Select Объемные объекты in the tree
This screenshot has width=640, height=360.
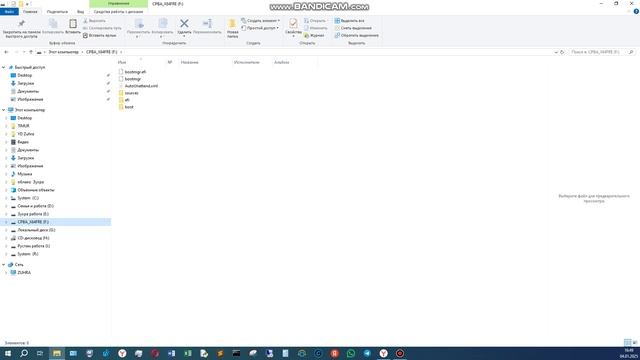36,190
